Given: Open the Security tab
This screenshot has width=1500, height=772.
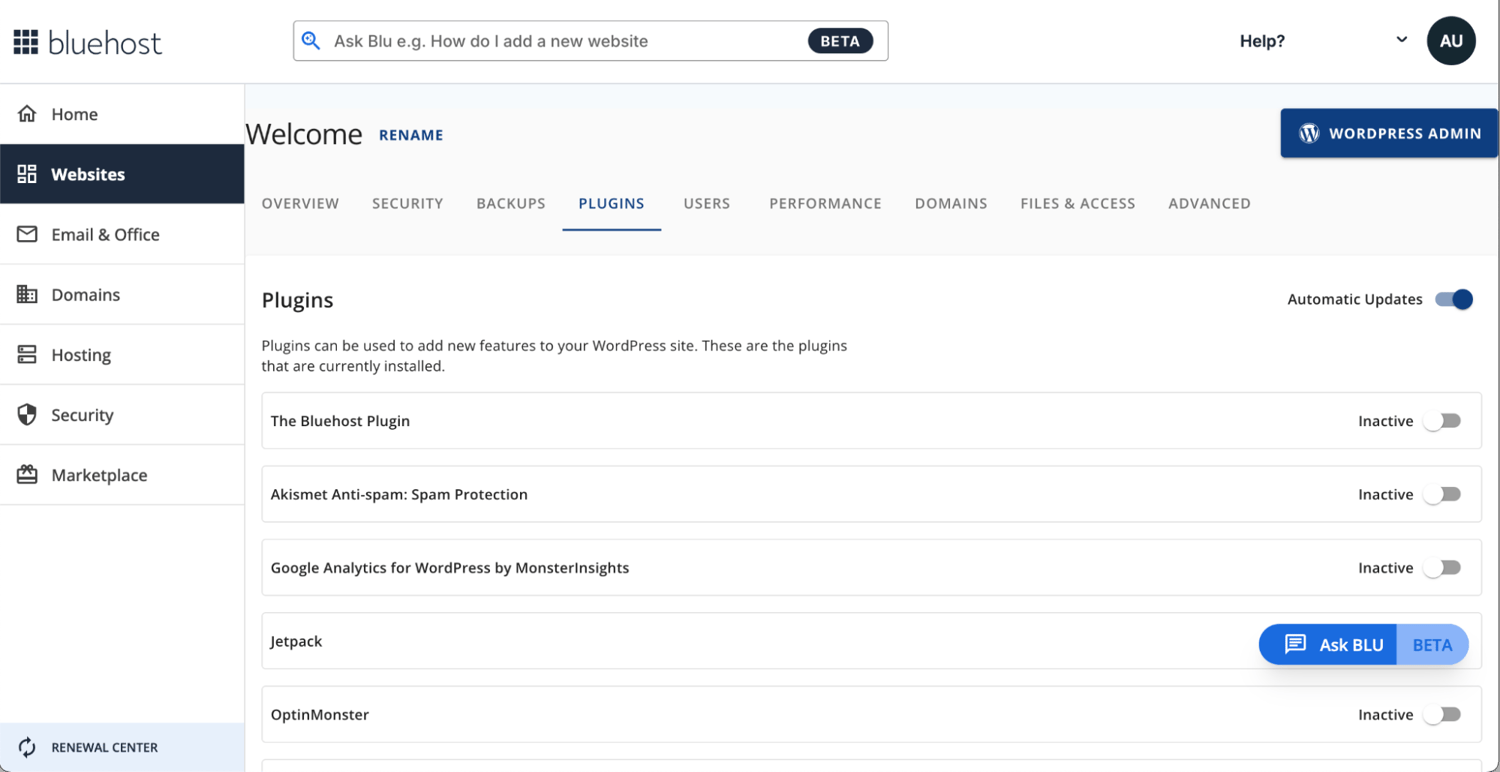Looking at the screenshot, I should [408, 203].
